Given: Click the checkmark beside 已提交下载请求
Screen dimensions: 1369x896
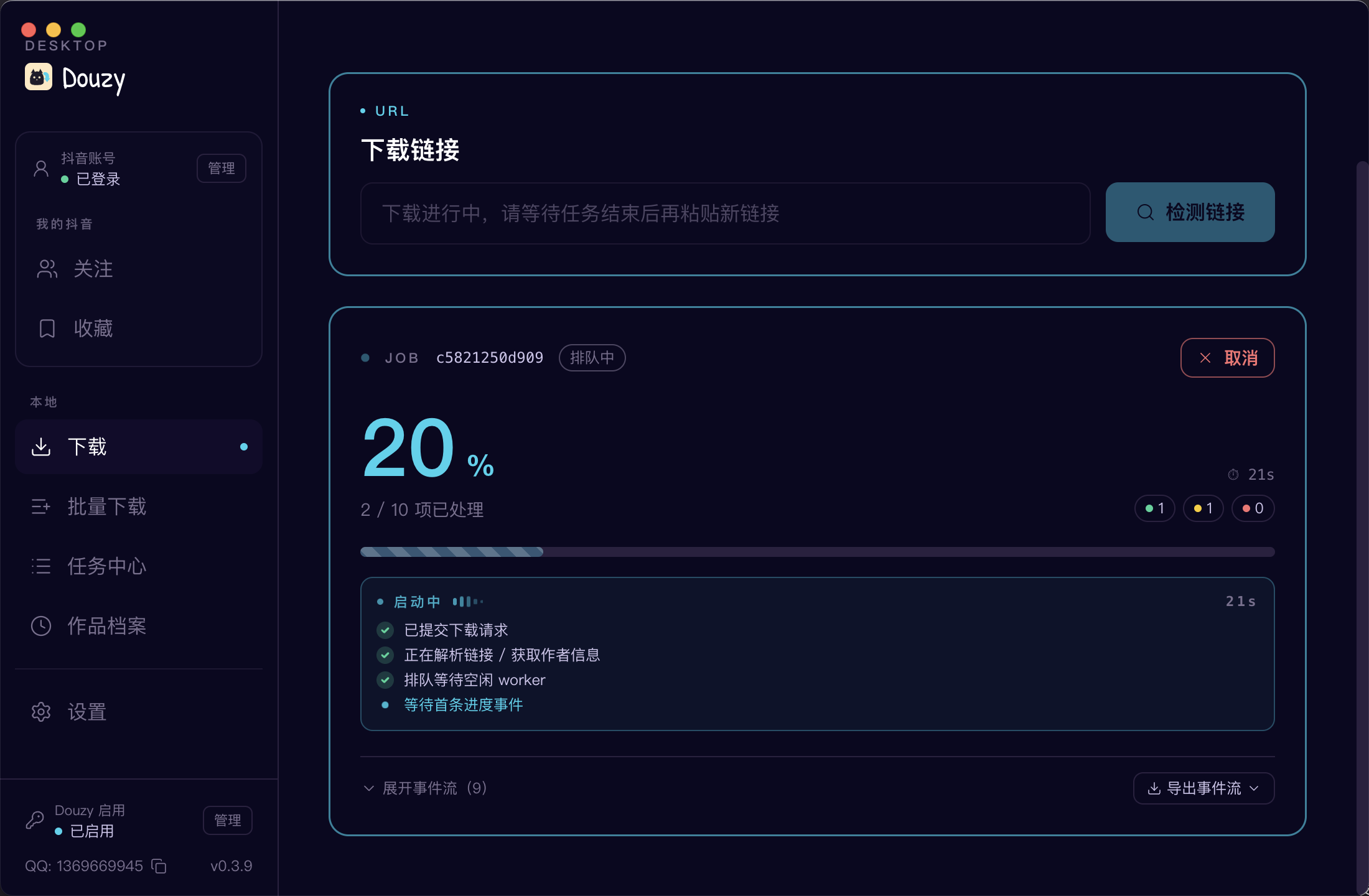Looking at the screenshot, I should 385,630.
